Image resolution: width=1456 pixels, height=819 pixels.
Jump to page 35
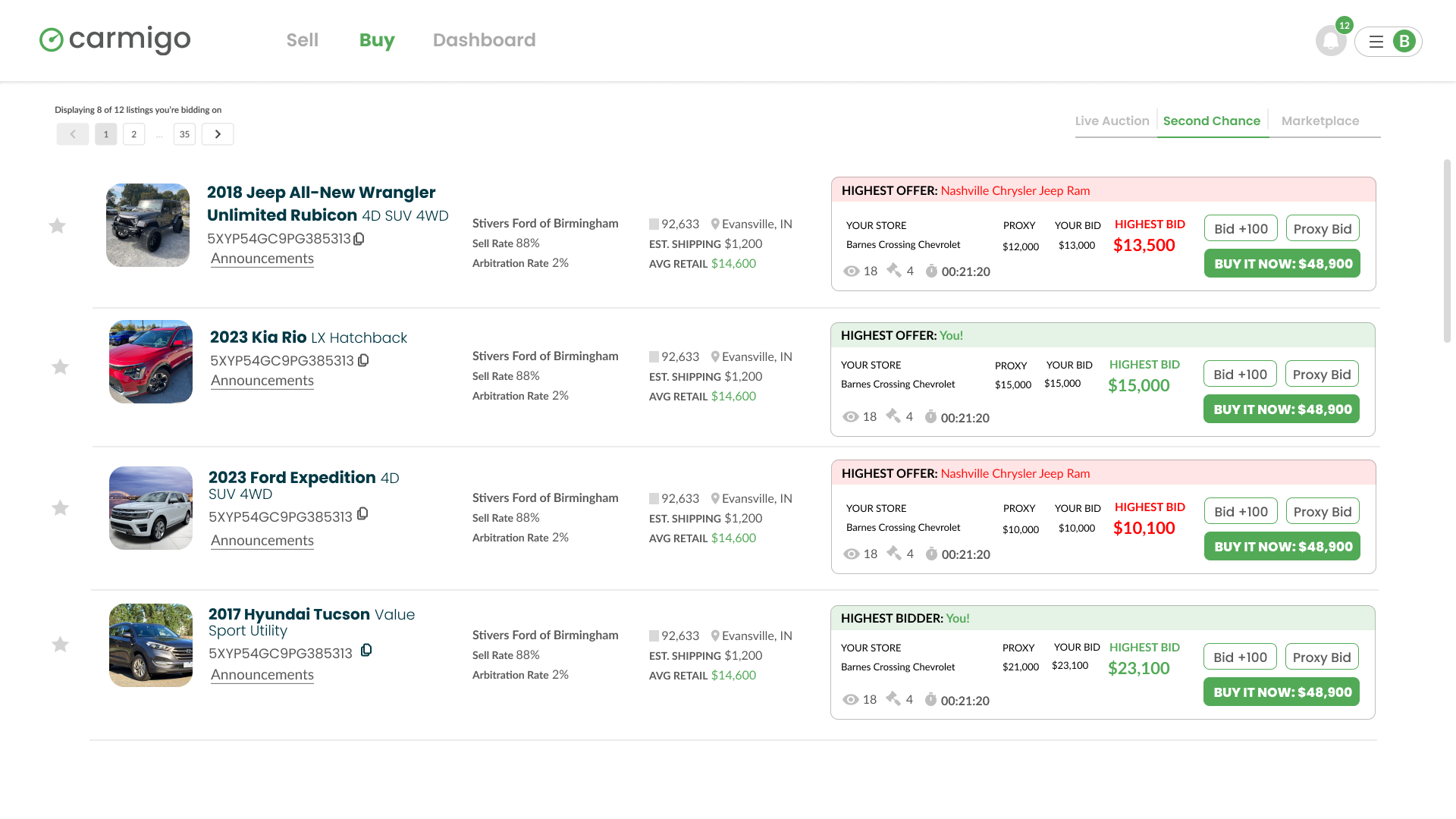point(184,134)
